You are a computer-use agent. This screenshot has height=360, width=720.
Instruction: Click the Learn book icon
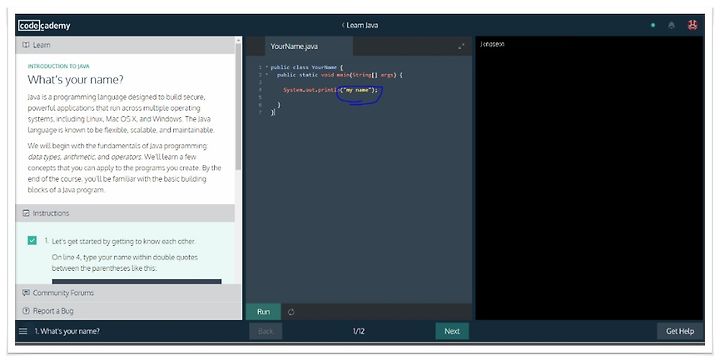26,45
